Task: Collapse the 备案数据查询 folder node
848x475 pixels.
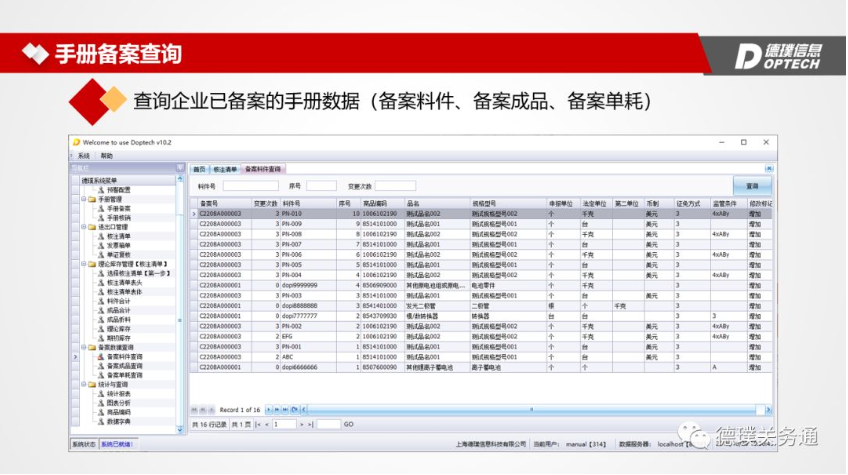Action: point(83,347)
